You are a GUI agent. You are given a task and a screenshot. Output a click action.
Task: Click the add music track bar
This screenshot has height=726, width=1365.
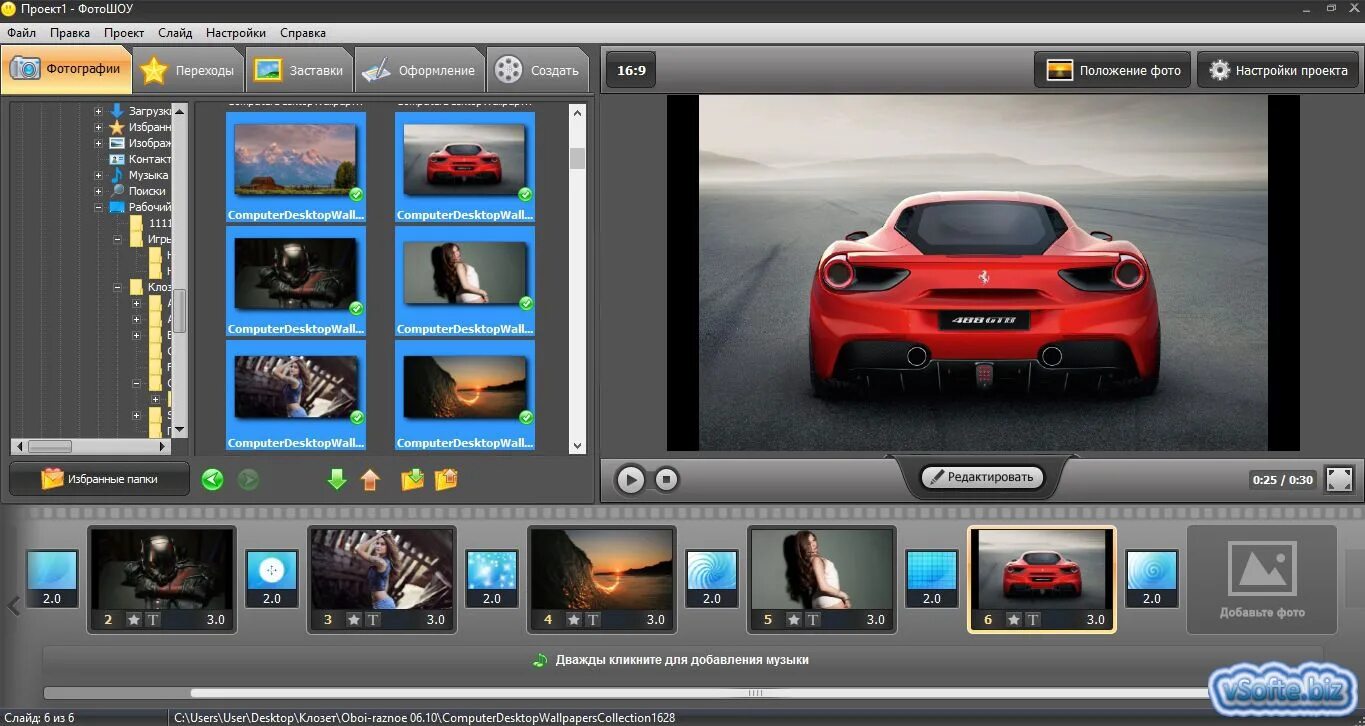click(682, 660)
